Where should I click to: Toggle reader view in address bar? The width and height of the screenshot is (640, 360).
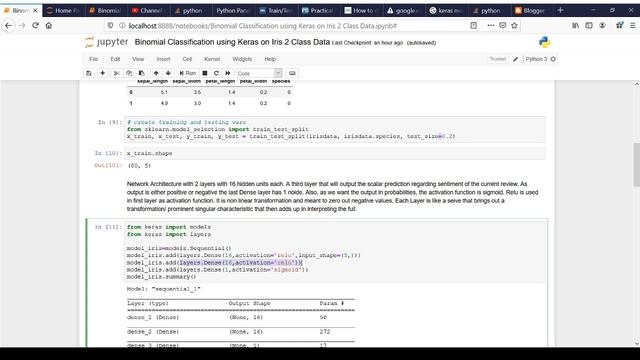point(473,25)
